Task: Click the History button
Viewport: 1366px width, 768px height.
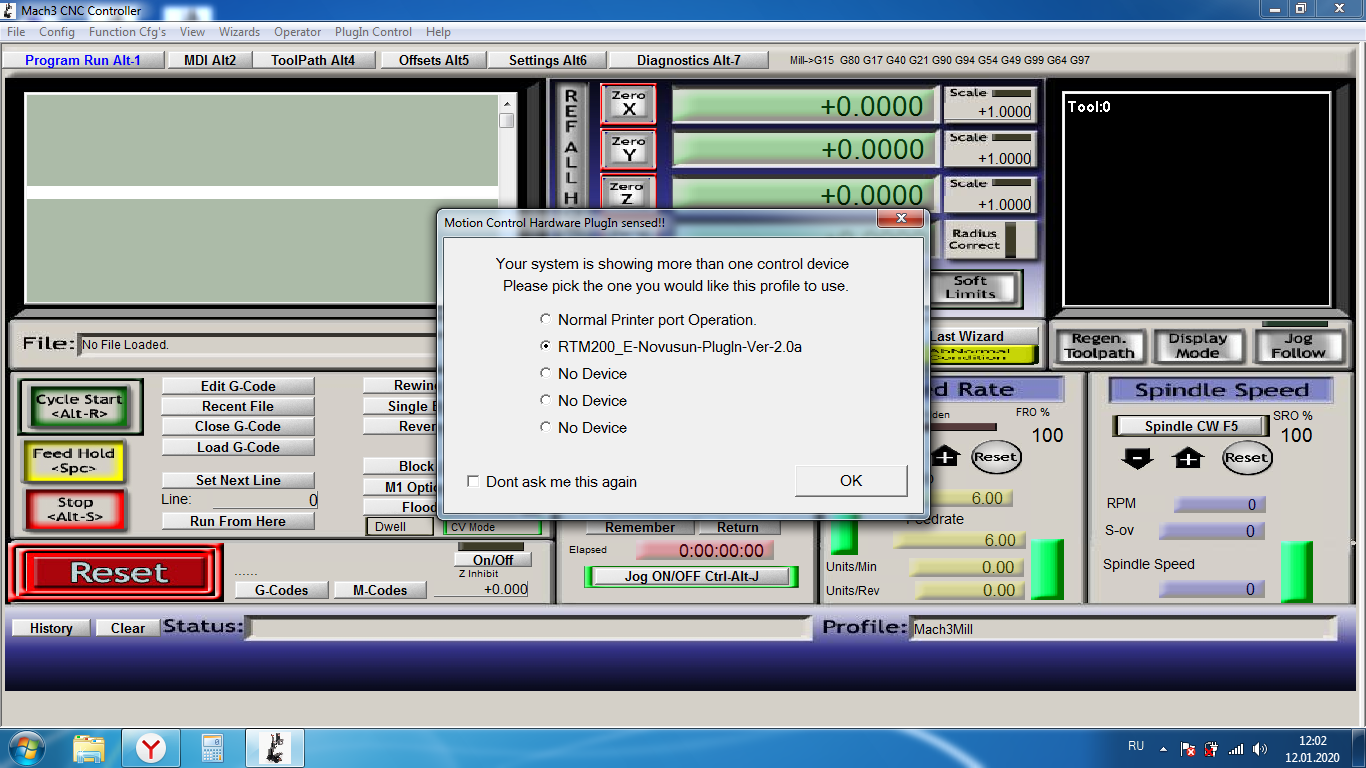Action: coord(51,628)
